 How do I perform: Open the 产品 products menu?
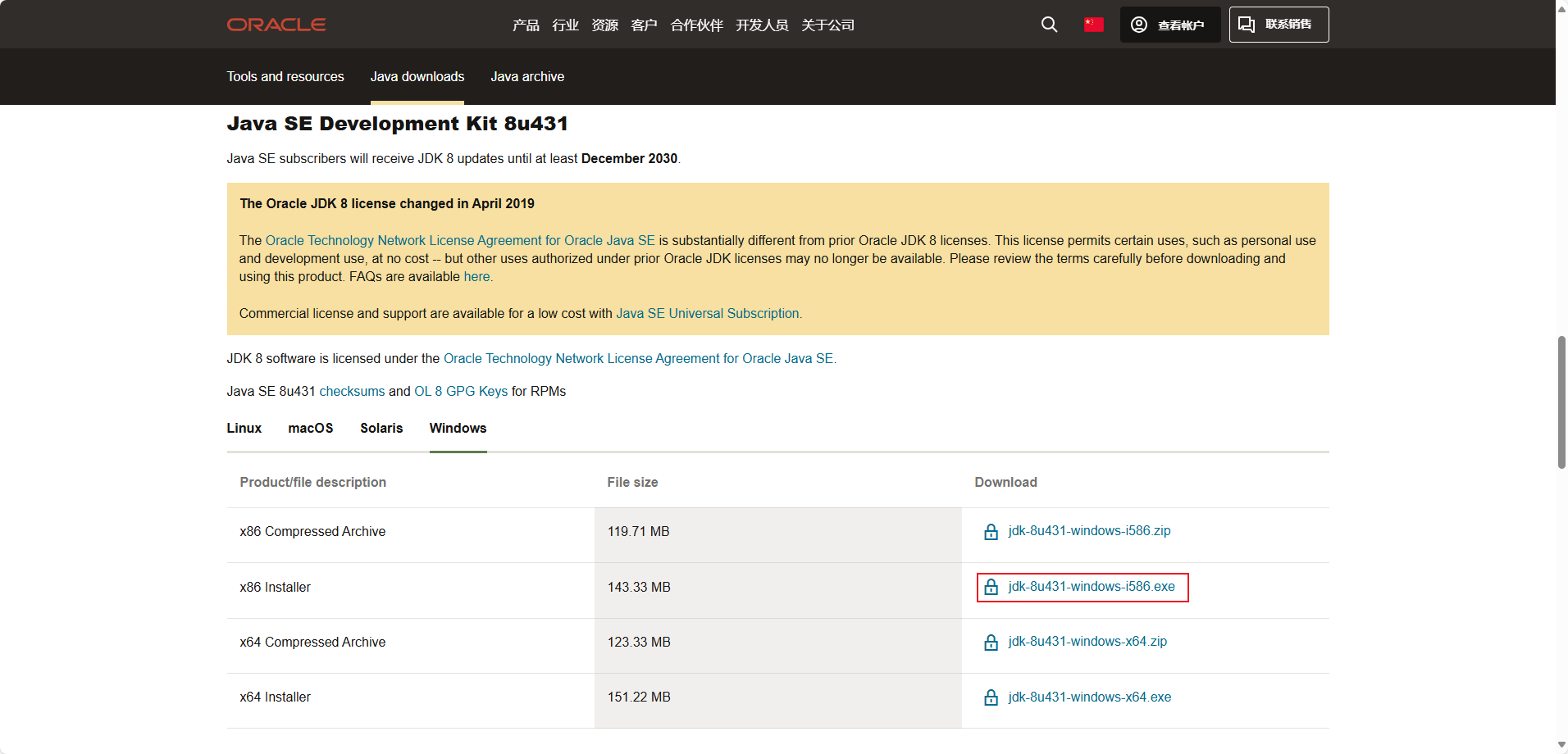pyautogui.click(x=526, y=25)
